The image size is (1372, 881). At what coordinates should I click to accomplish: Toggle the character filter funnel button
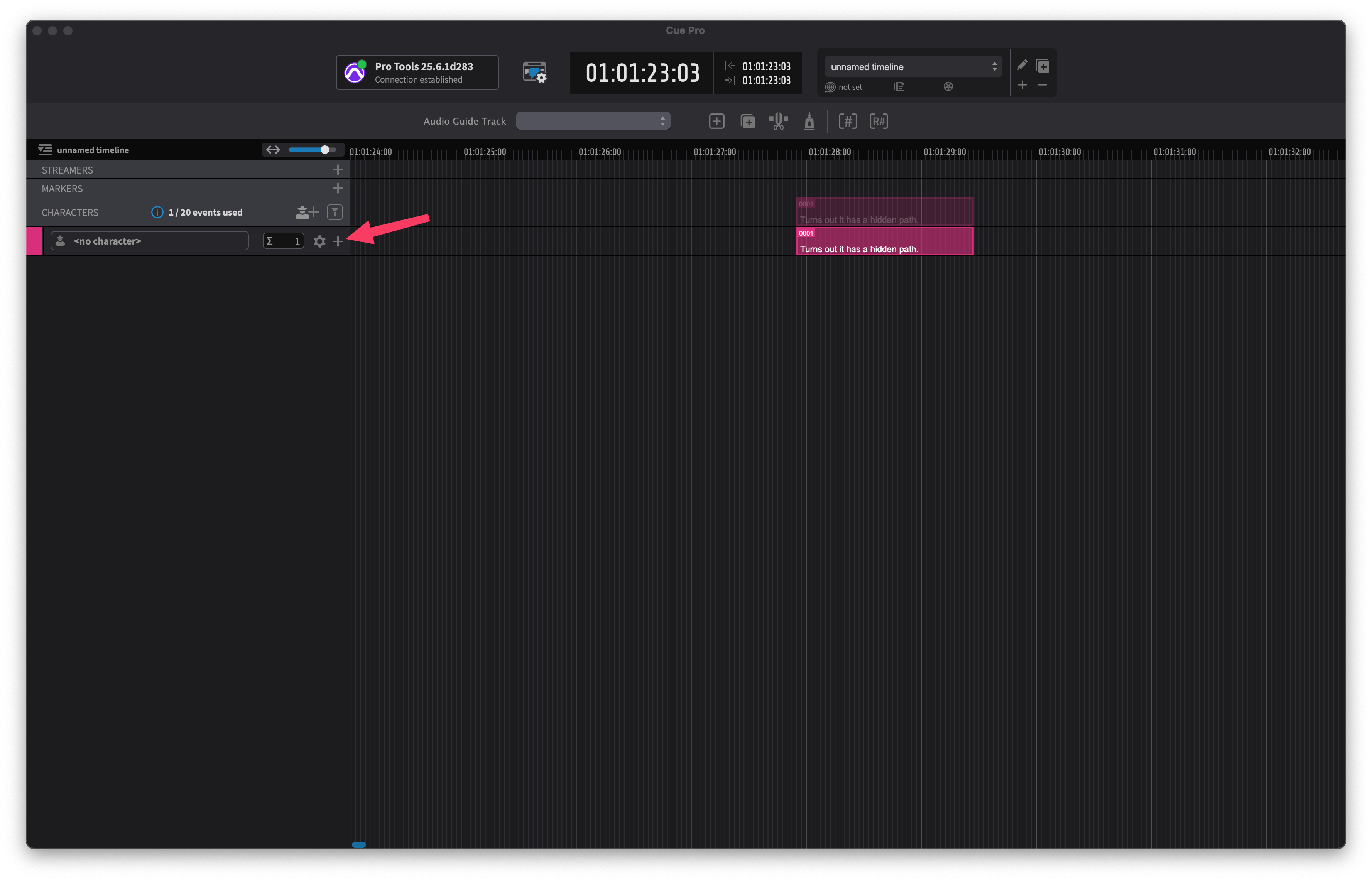[x=335, y=212]
